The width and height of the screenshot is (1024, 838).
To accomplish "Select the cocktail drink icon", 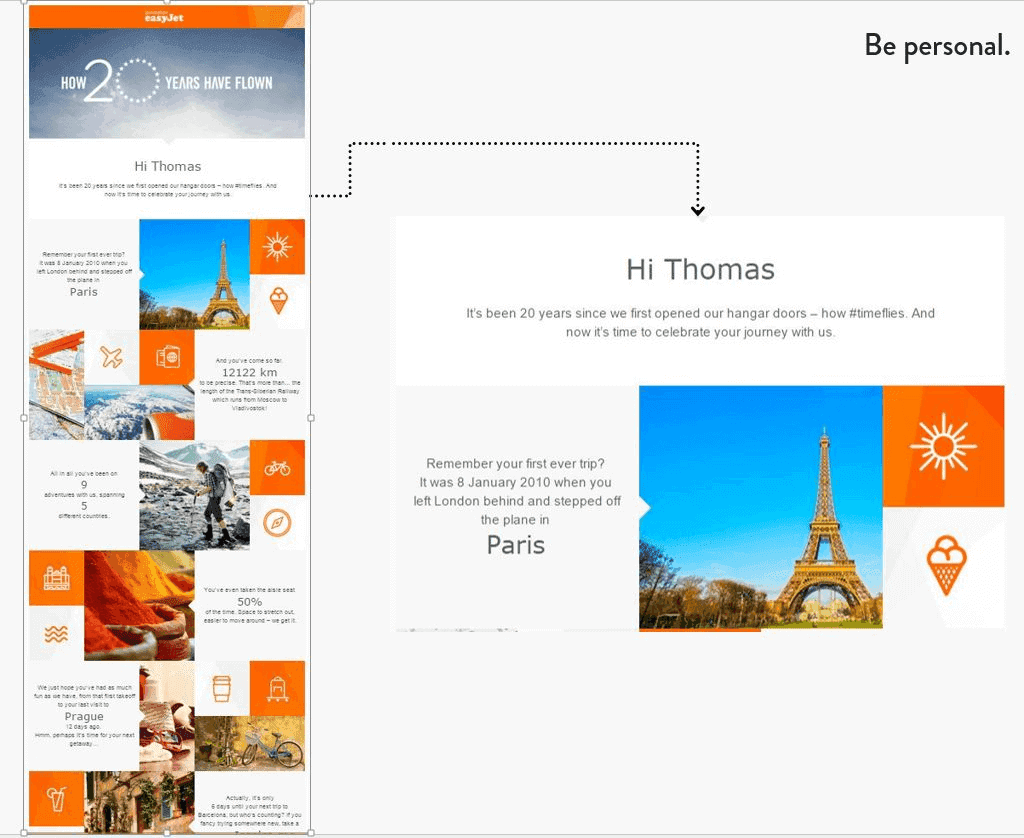I will pos(56,798).
